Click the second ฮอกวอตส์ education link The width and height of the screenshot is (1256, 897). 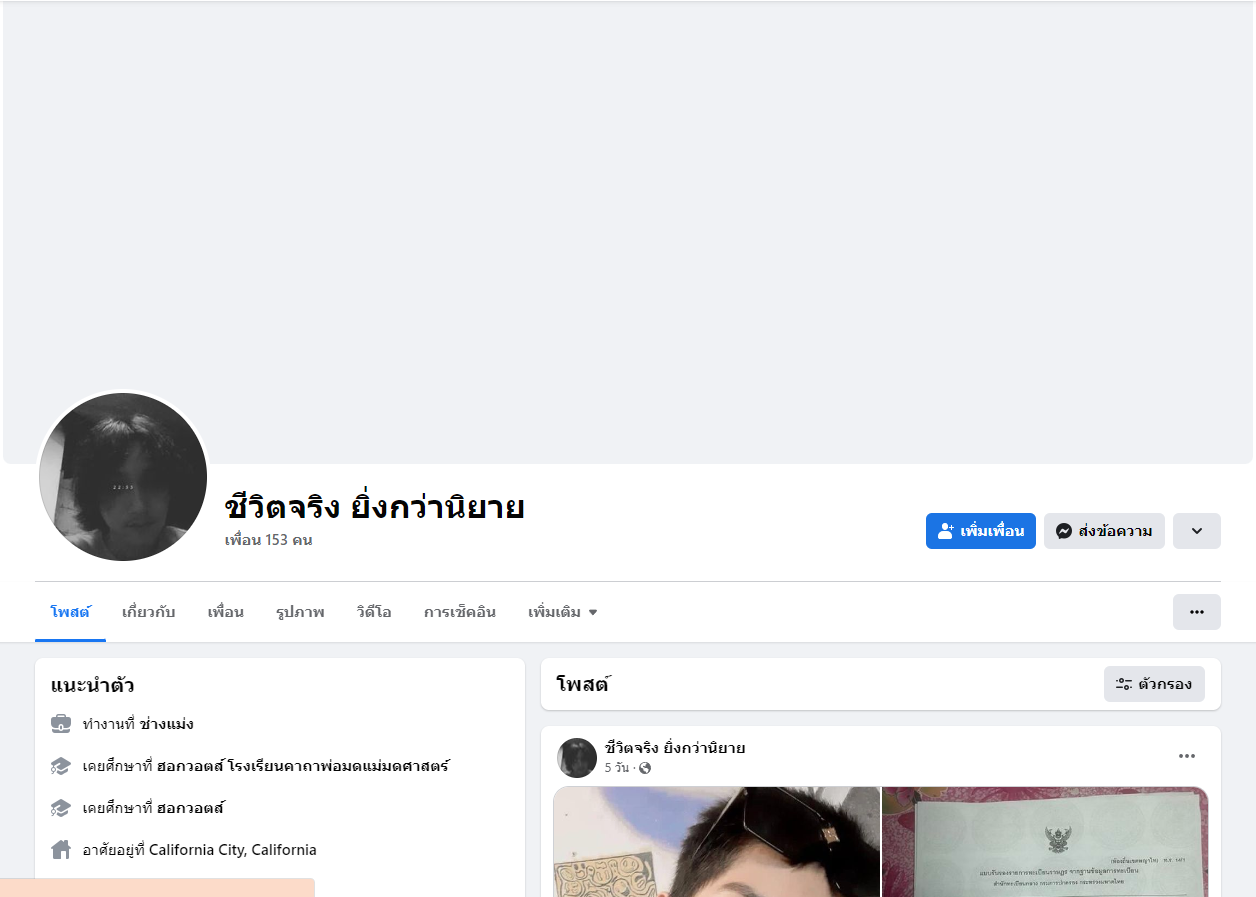pyautogui.click(x=191, y=808)
